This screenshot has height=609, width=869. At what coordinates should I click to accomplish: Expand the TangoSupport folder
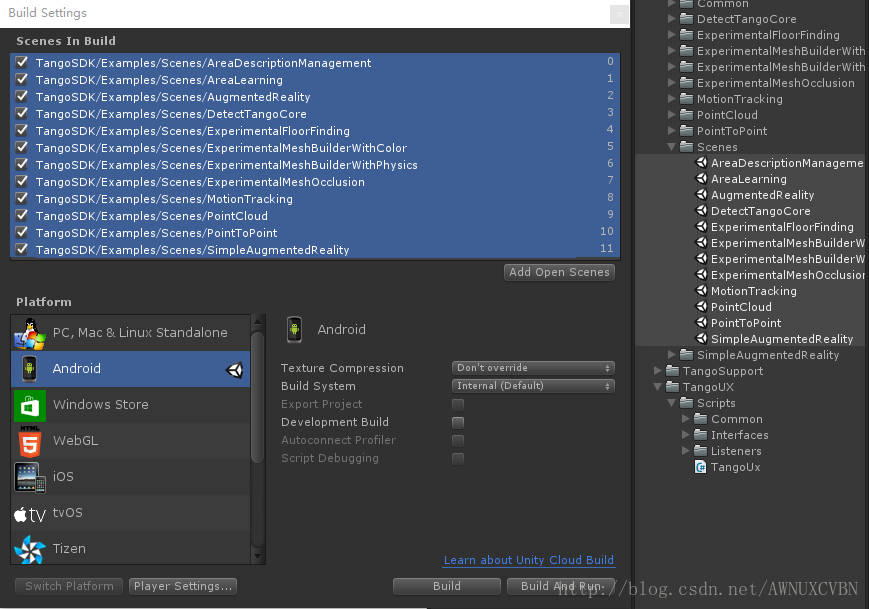click(x=657, y=371)
